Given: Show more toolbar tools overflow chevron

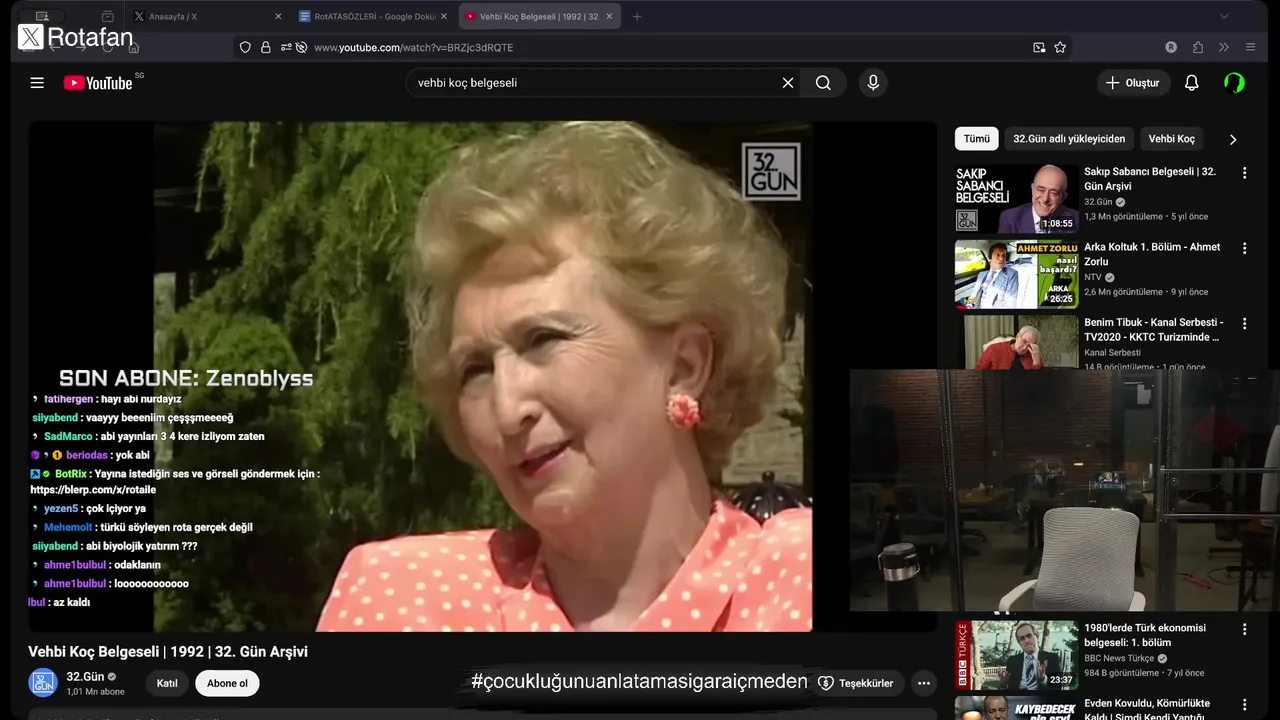Looking at the screenshot, I should click(x=1223, y=47).
